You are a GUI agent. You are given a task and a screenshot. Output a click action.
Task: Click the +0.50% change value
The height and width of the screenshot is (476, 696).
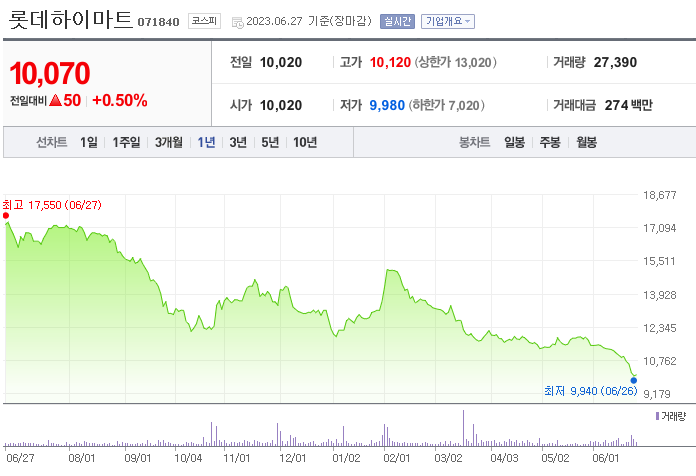[120, 101]
